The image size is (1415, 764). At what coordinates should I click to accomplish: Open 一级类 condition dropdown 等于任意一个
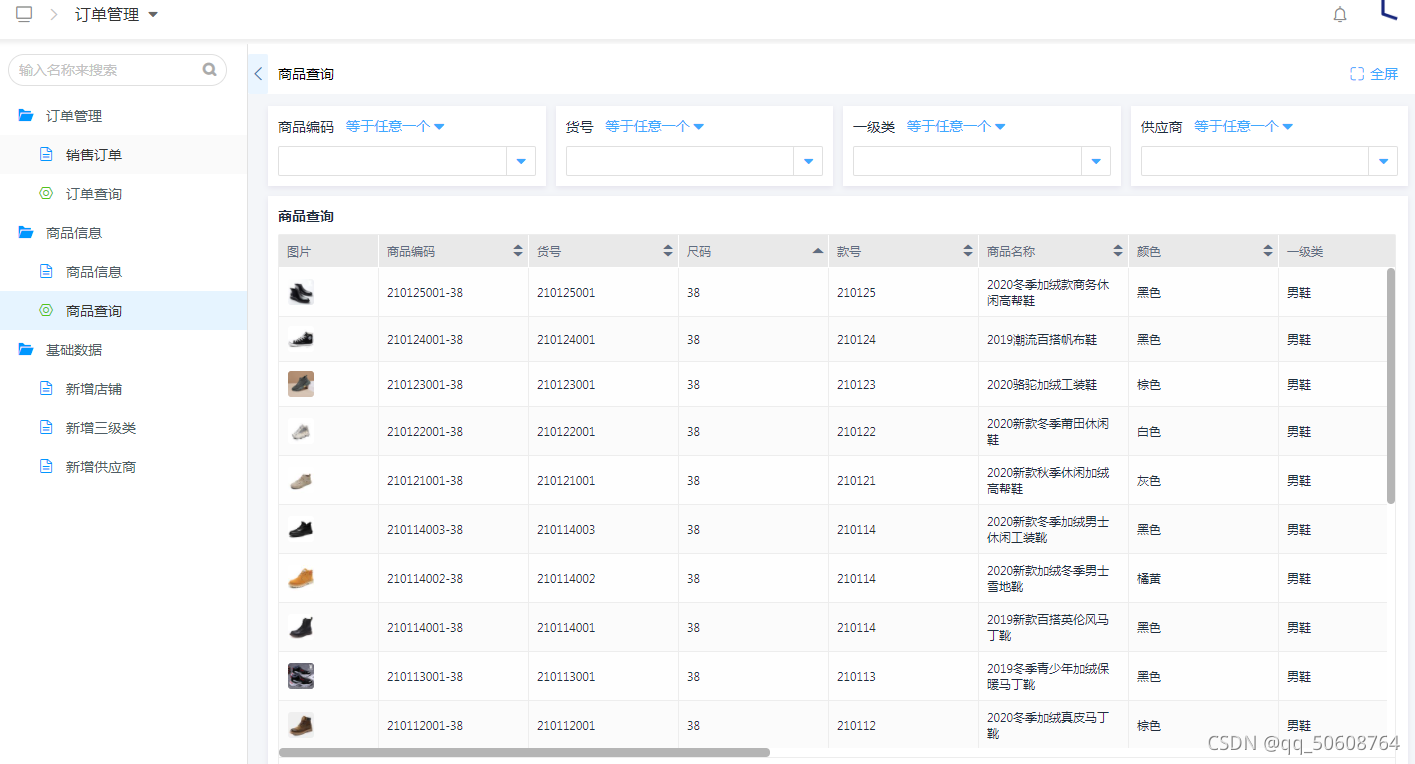[x=956, y=127]
